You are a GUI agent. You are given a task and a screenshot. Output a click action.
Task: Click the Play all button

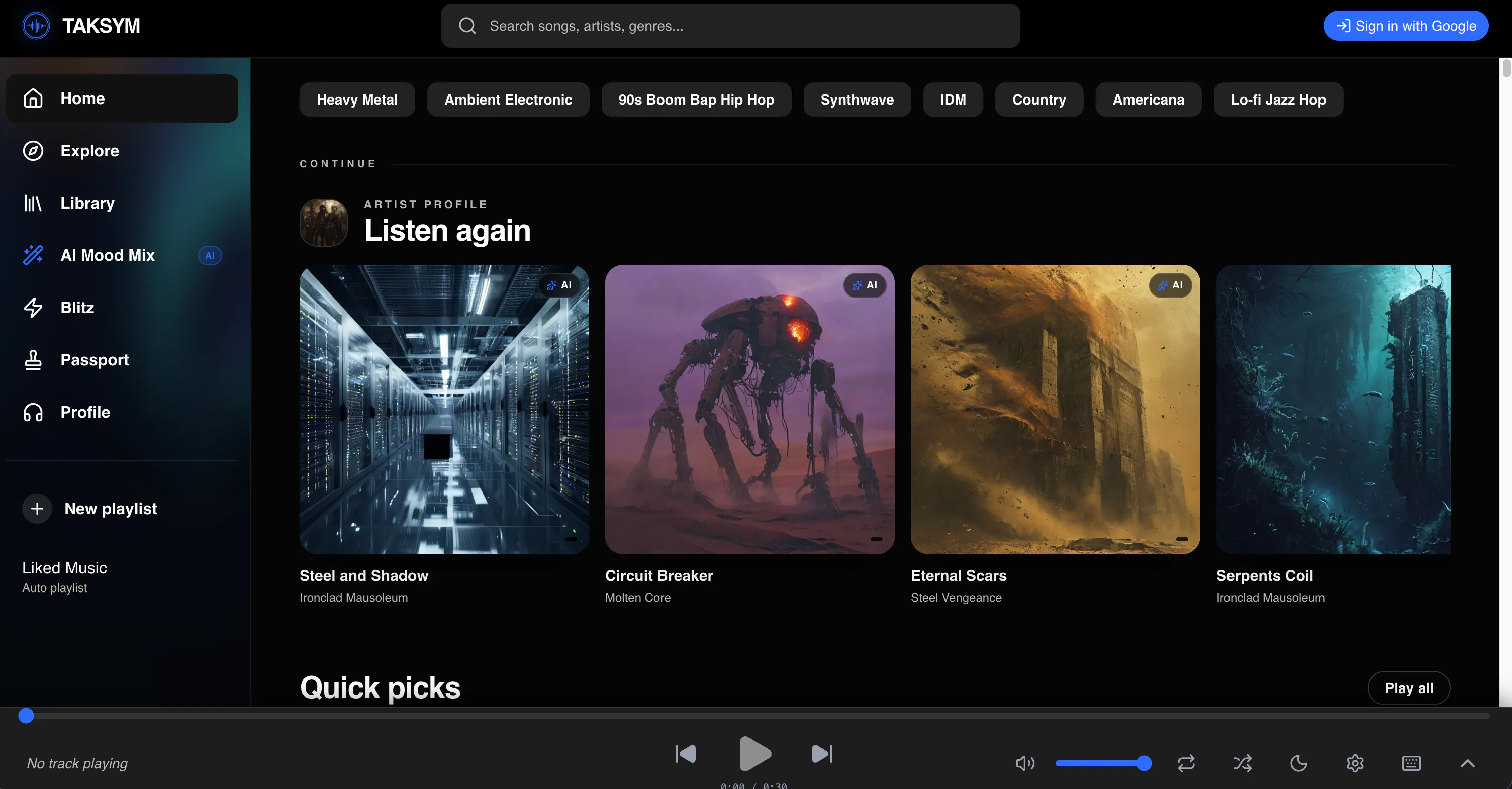[1408, 688]
